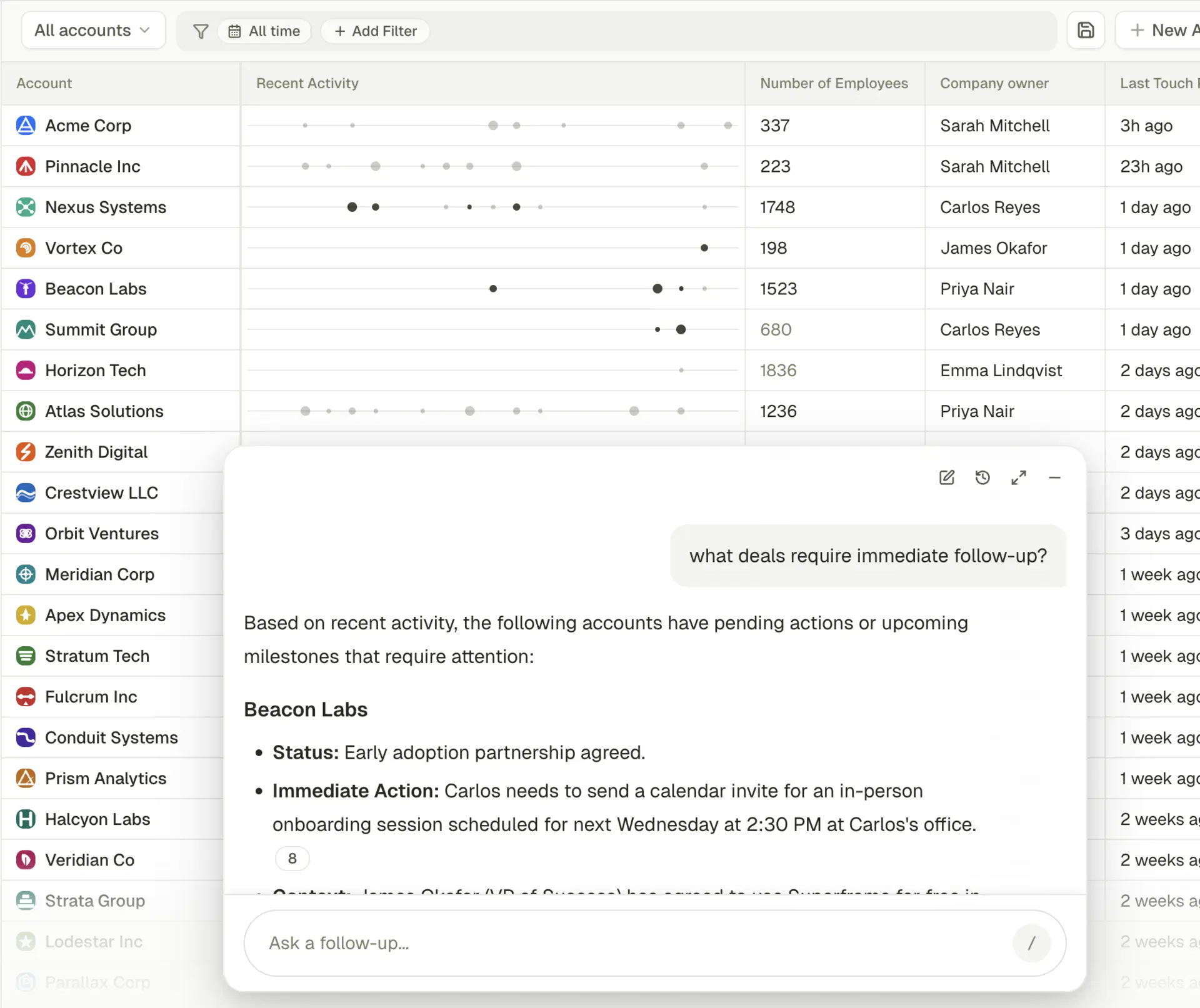
Task: Open the Acme Corp account name
Action: coord(88,126)
